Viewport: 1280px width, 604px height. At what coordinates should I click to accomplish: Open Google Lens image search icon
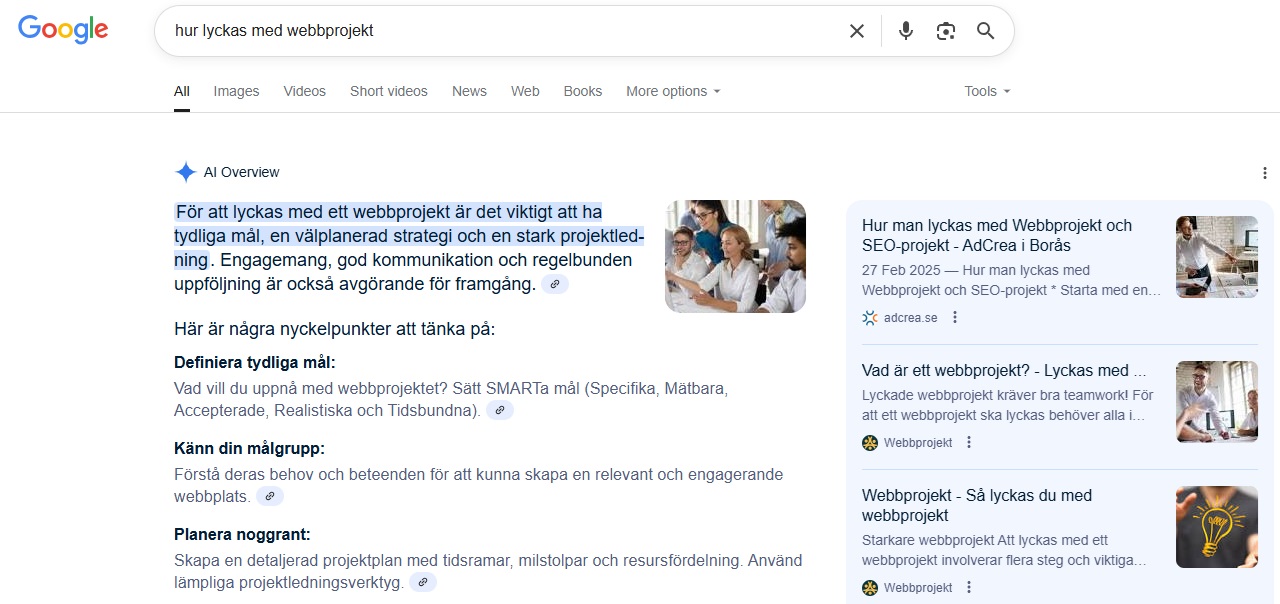(x=946, y=31)
